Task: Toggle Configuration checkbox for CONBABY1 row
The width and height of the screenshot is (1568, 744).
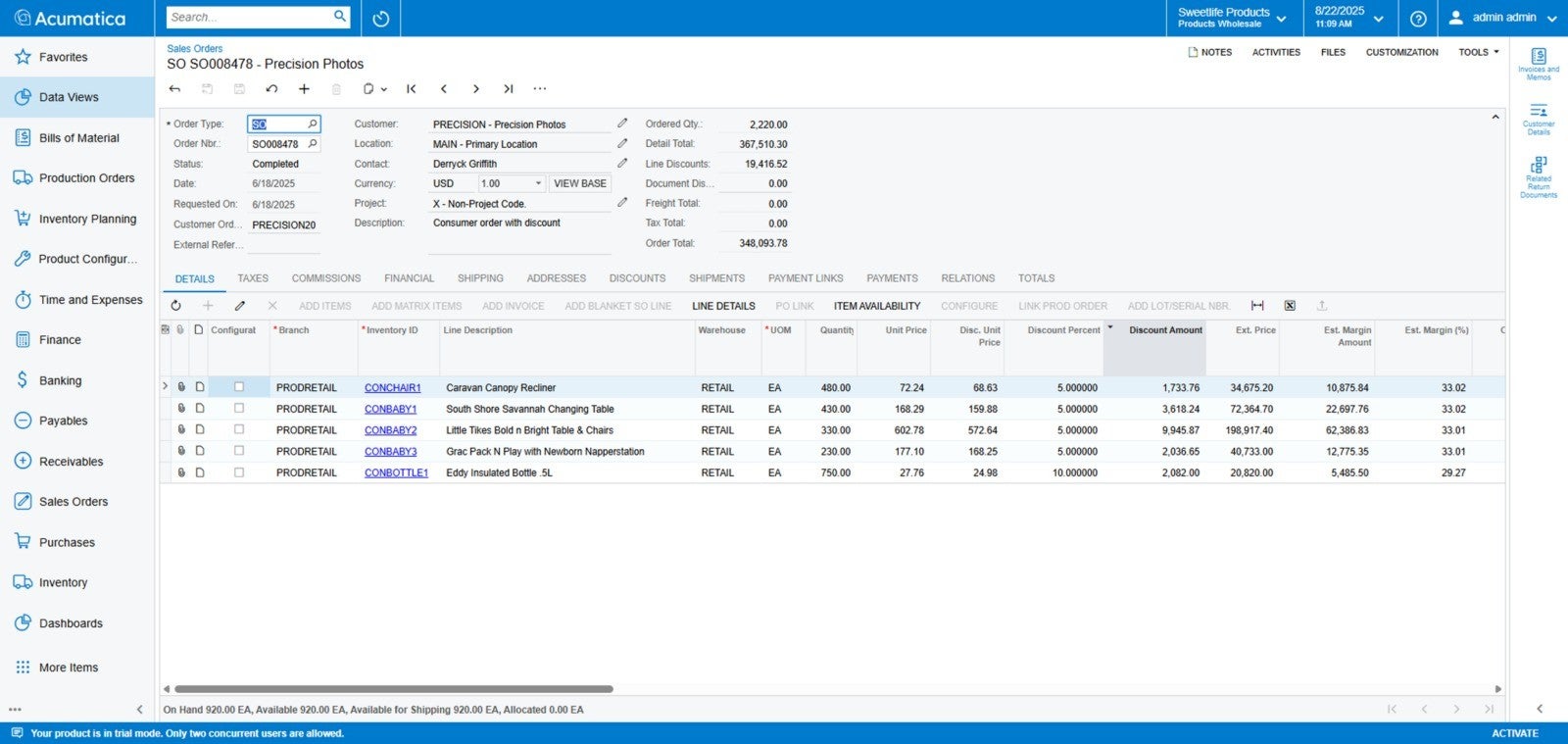Action: pos(239,409)
